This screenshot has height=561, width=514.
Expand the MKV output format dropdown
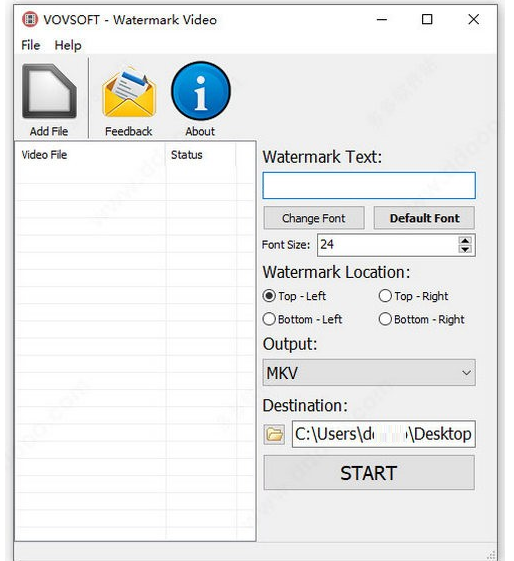click(369, 373)
